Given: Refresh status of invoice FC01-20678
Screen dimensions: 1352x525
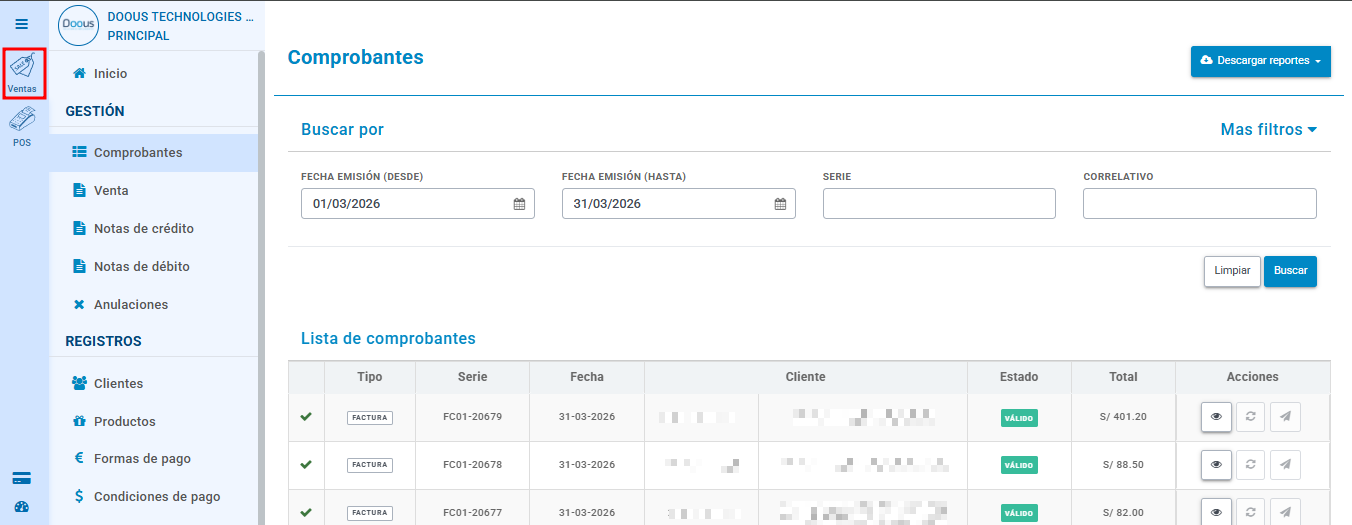Looking at the screenshot, I should (x=1250, y=465).
